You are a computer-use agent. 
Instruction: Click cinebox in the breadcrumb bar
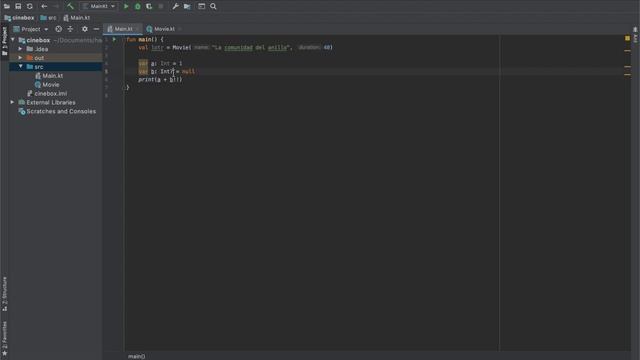[x=19, y=18]
